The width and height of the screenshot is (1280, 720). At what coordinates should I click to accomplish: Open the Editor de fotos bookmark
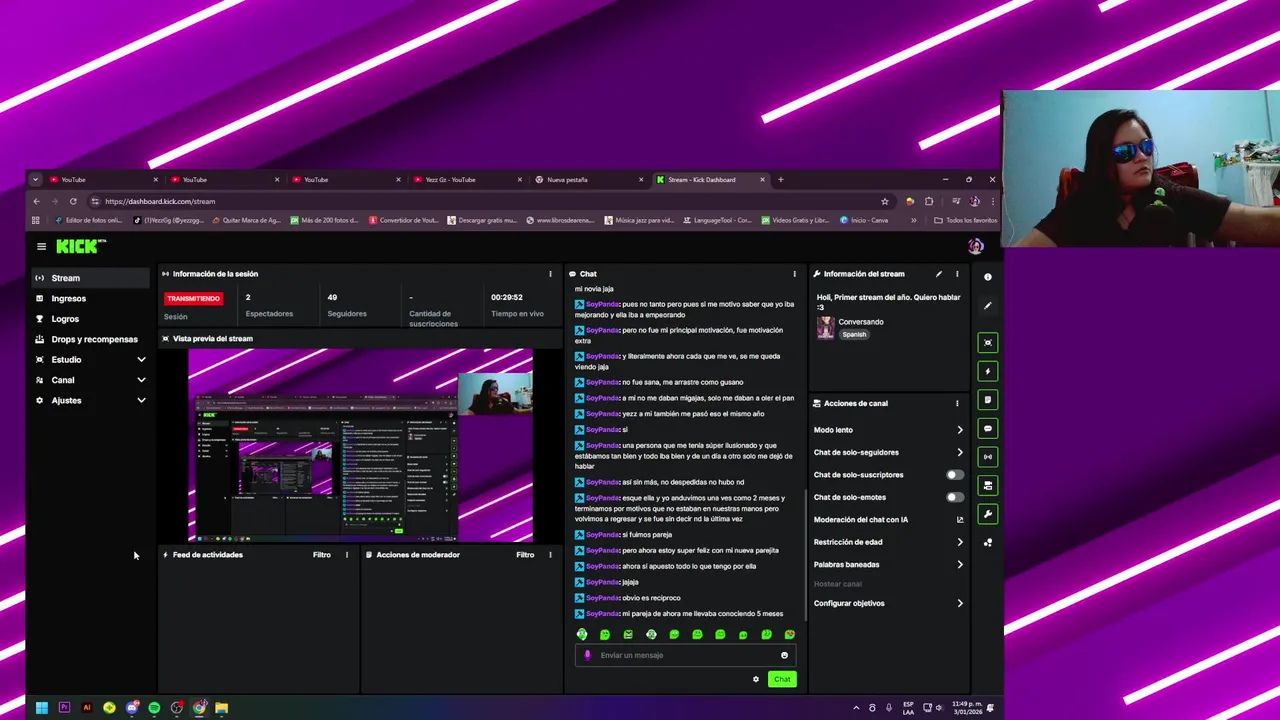[88, 220]
